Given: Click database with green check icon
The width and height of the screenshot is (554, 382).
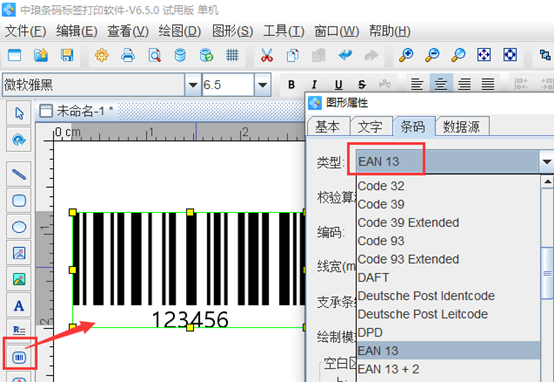Looking at the screenshot, I should [x=206, y=55].
